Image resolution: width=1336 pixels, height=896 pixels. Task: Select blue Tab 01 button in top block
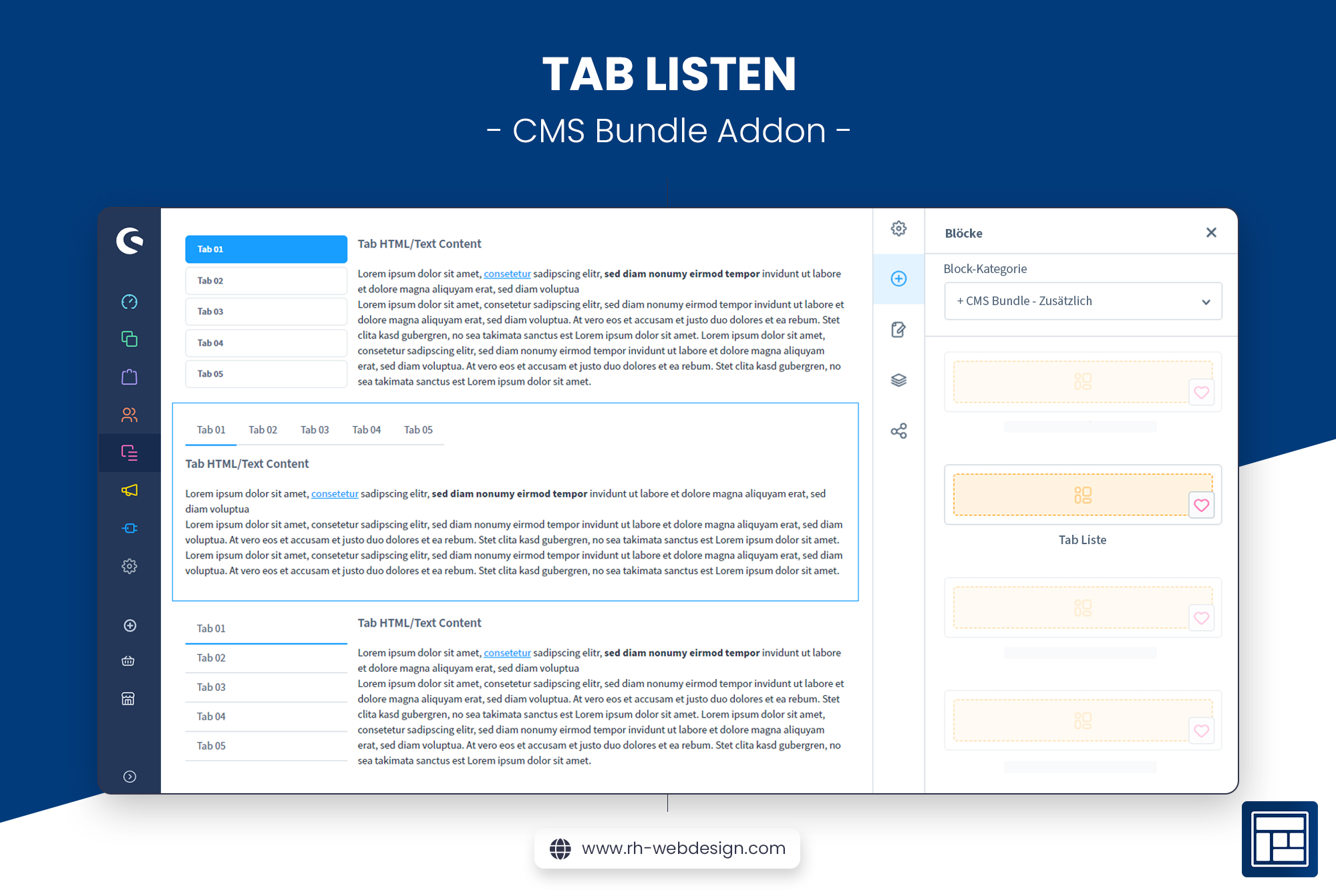tap(266, 249)
